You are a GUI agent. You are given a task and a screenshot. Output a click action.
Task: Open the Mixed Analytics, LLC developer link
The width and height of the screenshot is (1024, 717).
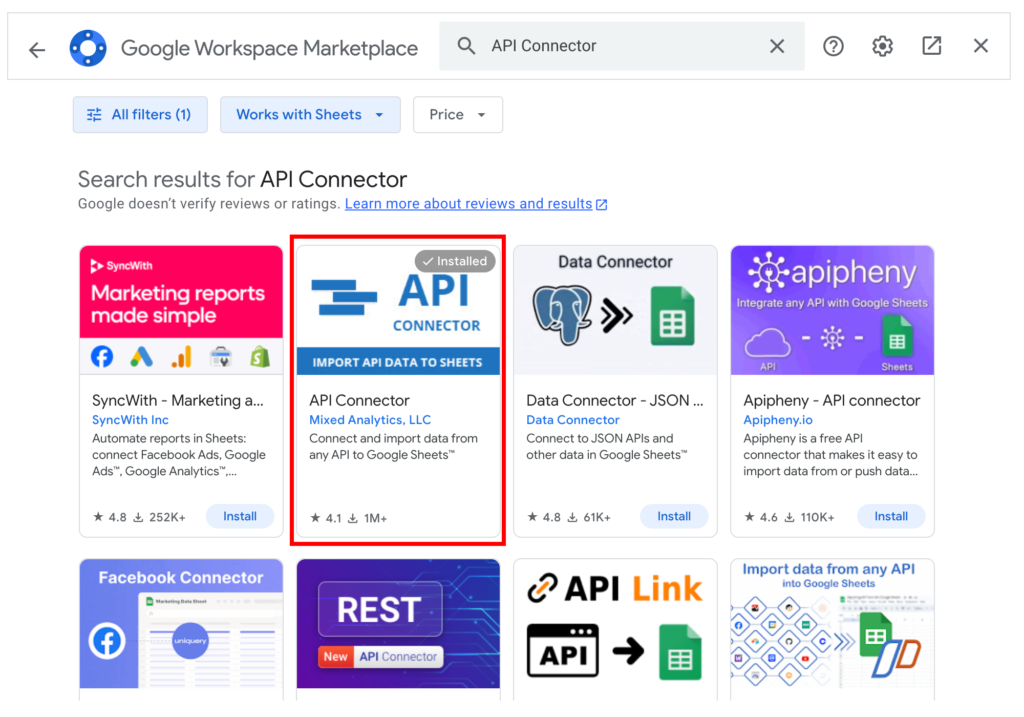coord(370,420)
